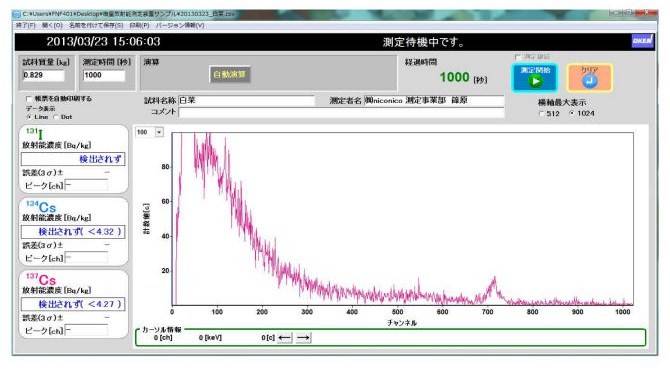The width and height of the screenshot is (670, 371).
Task: Start measurement with the 測定開始 play button
Action: tap(534, 77)
